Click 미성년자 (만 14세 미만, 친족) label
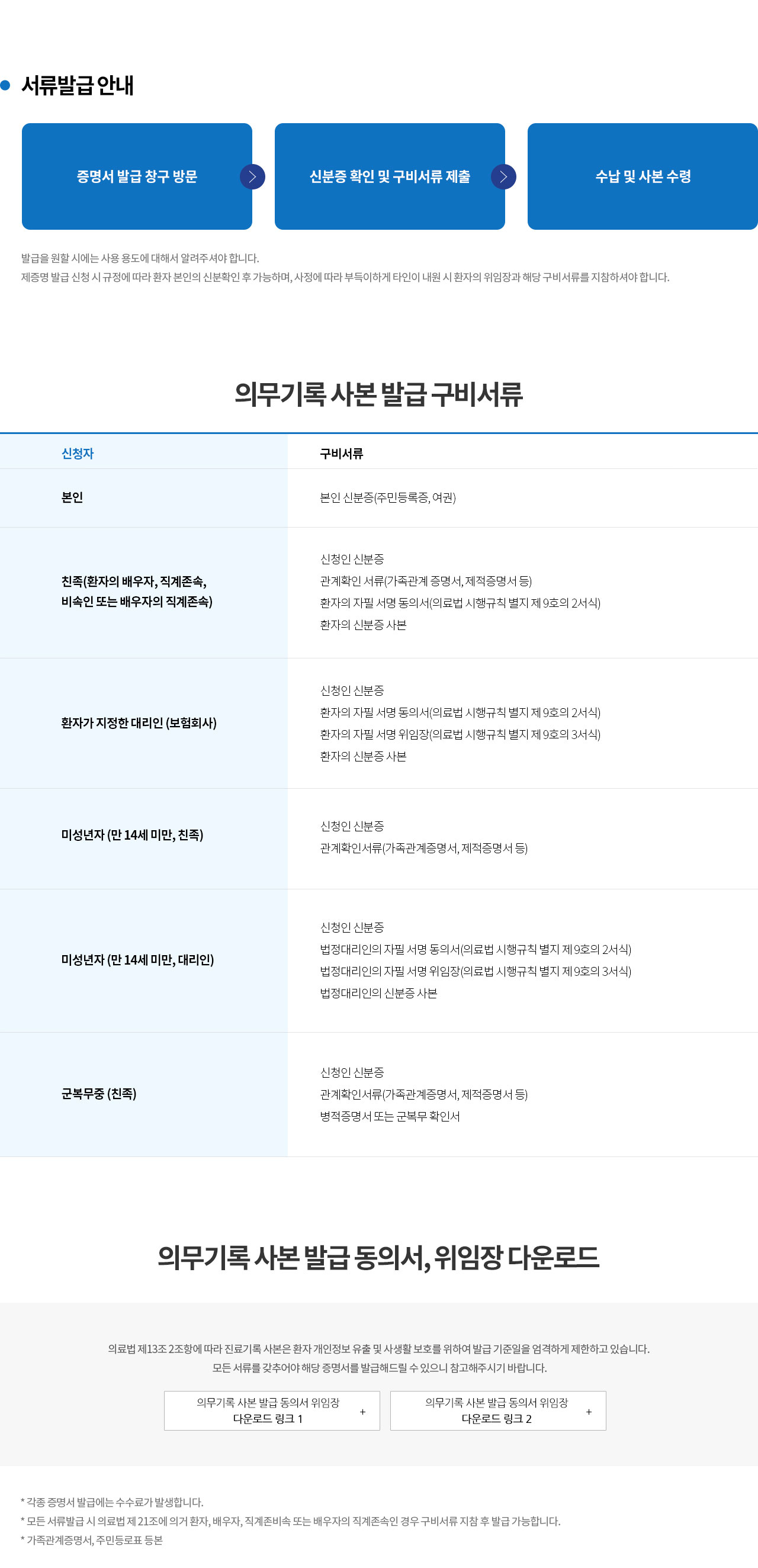Image resolution: width=758 pixels, height=1568 pixels. (x=132, y=835)
